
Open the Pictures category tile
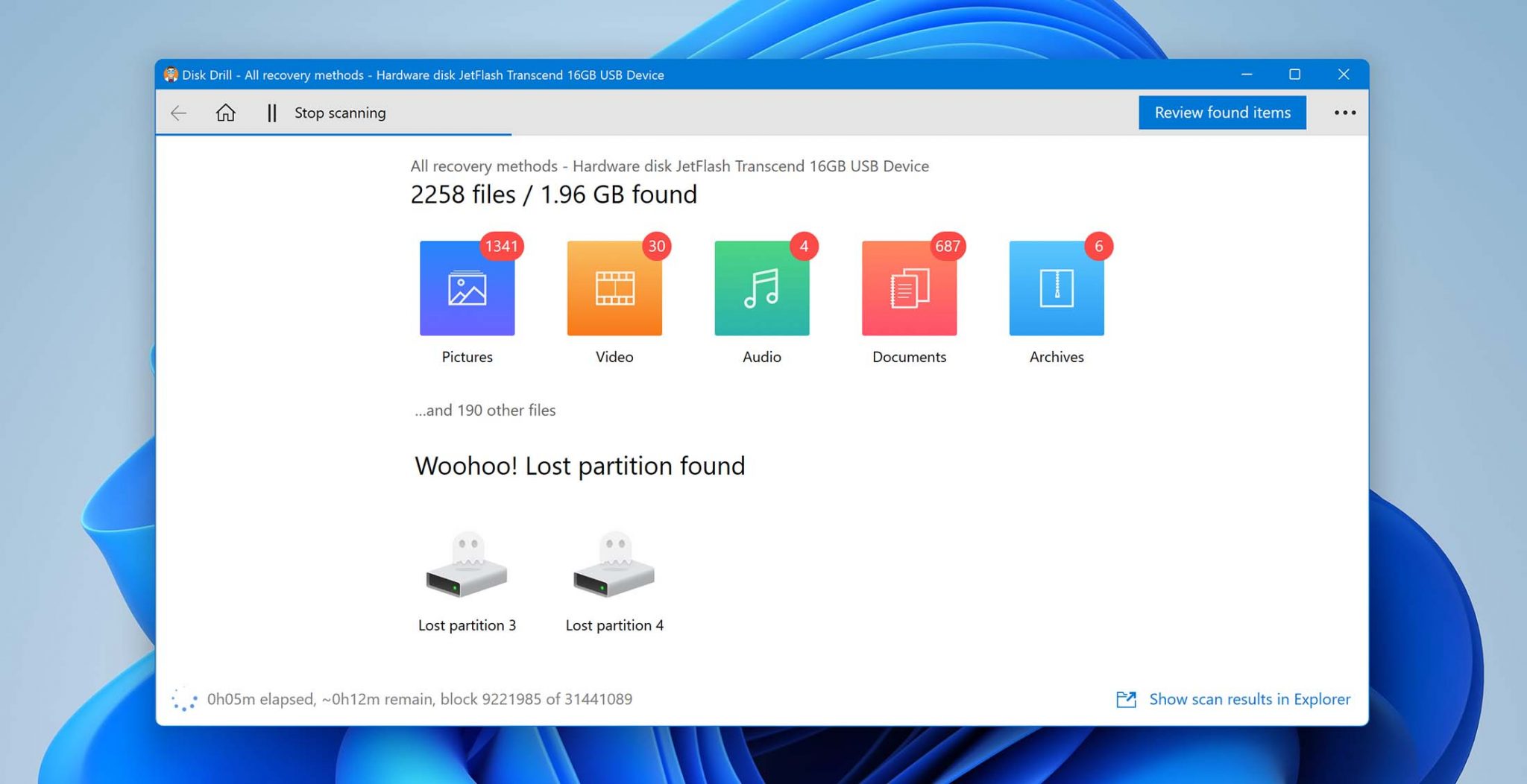pyautogui.click(x=467, y=288)
